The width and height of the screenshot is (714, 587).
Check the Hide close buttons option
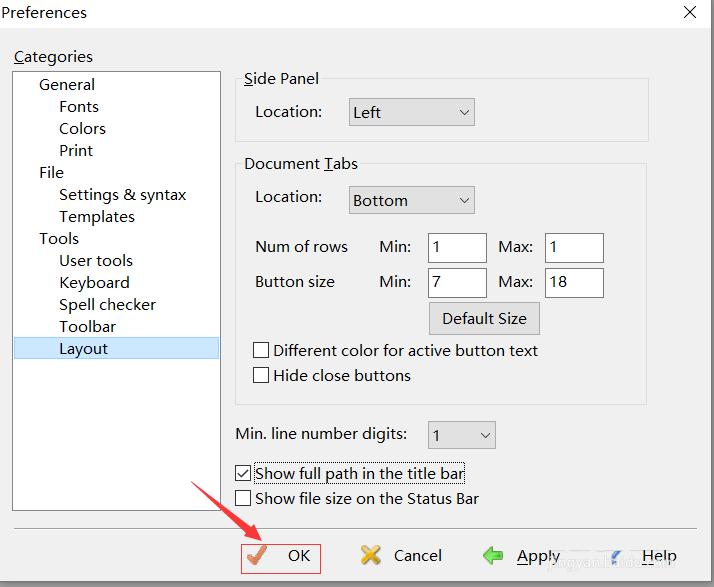click(x=261, y=376)
